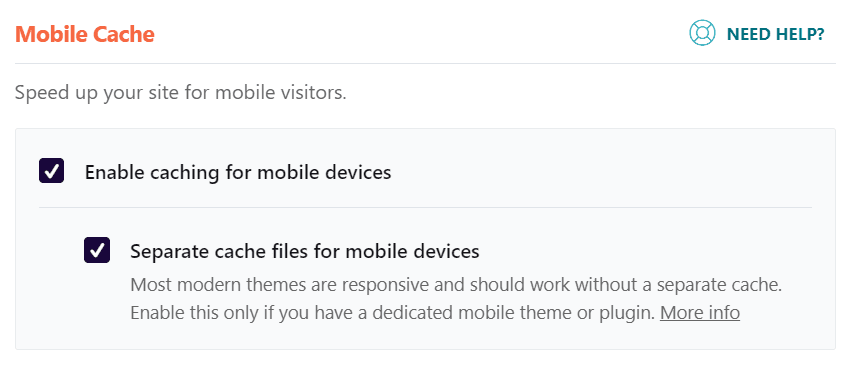Click the 'Separate cache files for mobile devices' label
858x376 pixels.
pos(305,251)
